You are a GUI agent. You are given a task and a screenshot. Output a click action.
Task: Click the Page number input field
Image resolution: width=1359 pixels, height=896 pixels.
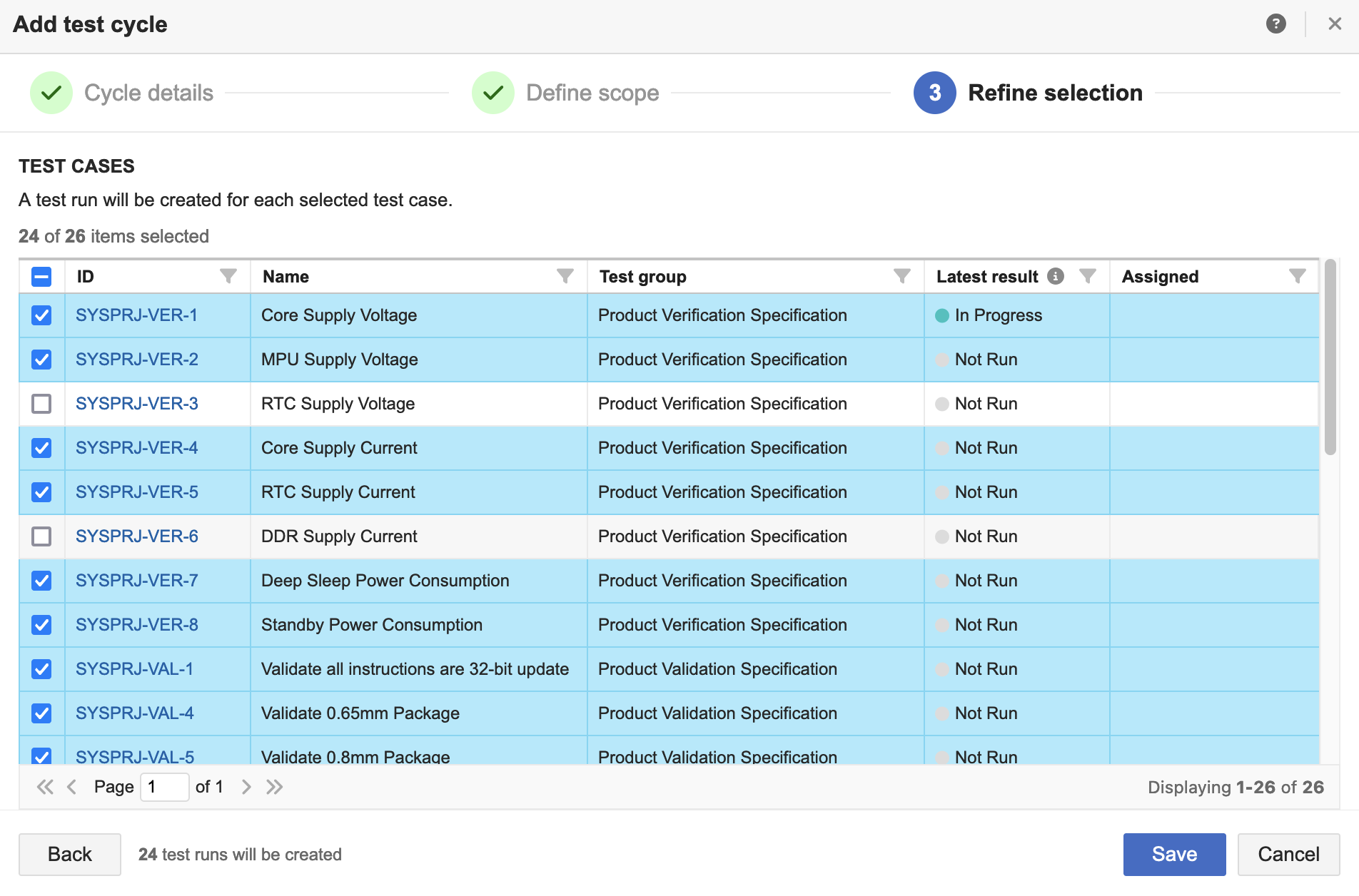pos(164,787)
